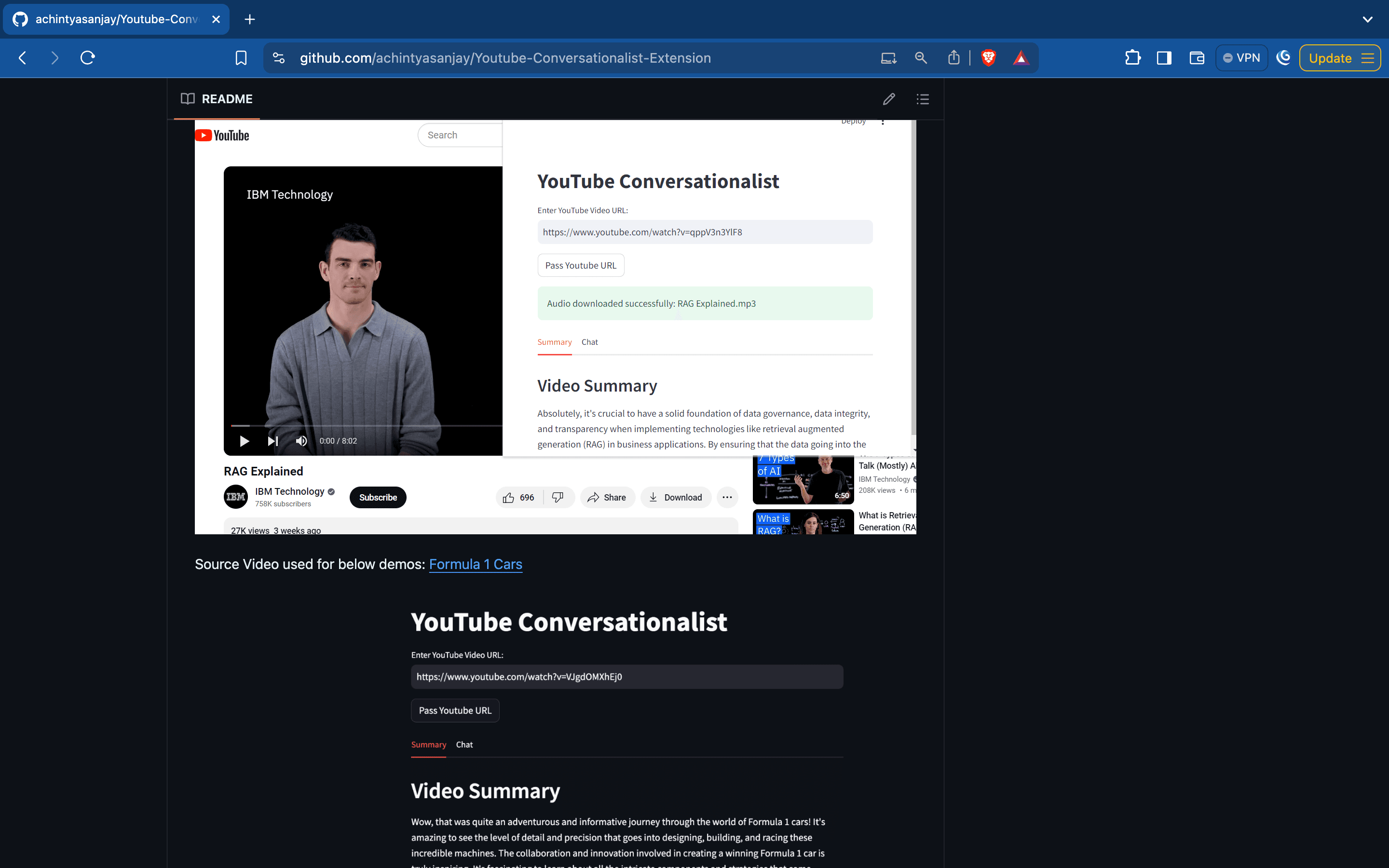Open the extensions puzzle icon
The image size is (1389, 868).
1132,58
